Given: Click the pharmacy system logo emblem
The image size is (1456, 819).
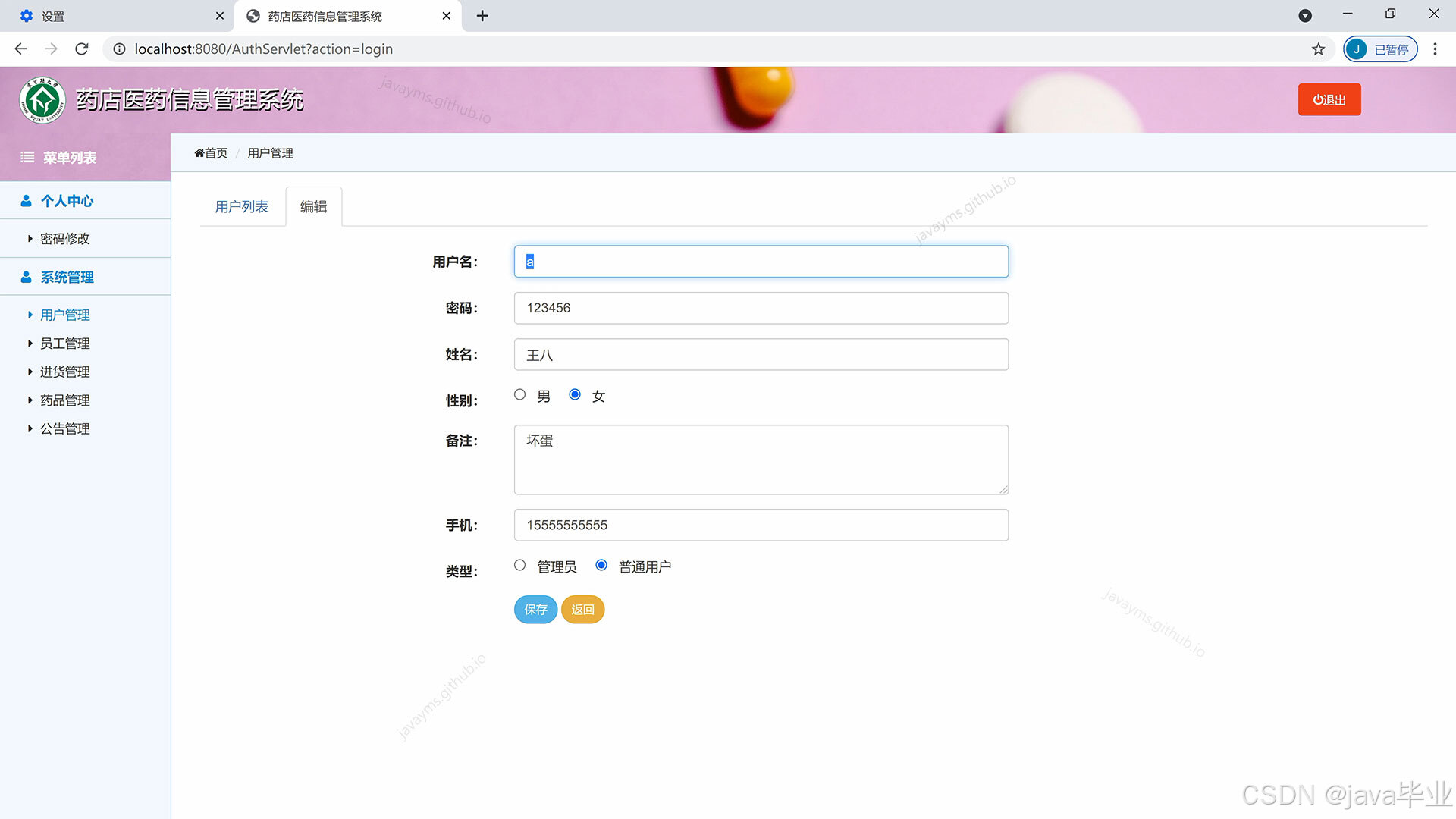Looking at the screenshot, I should pos(42,100).
